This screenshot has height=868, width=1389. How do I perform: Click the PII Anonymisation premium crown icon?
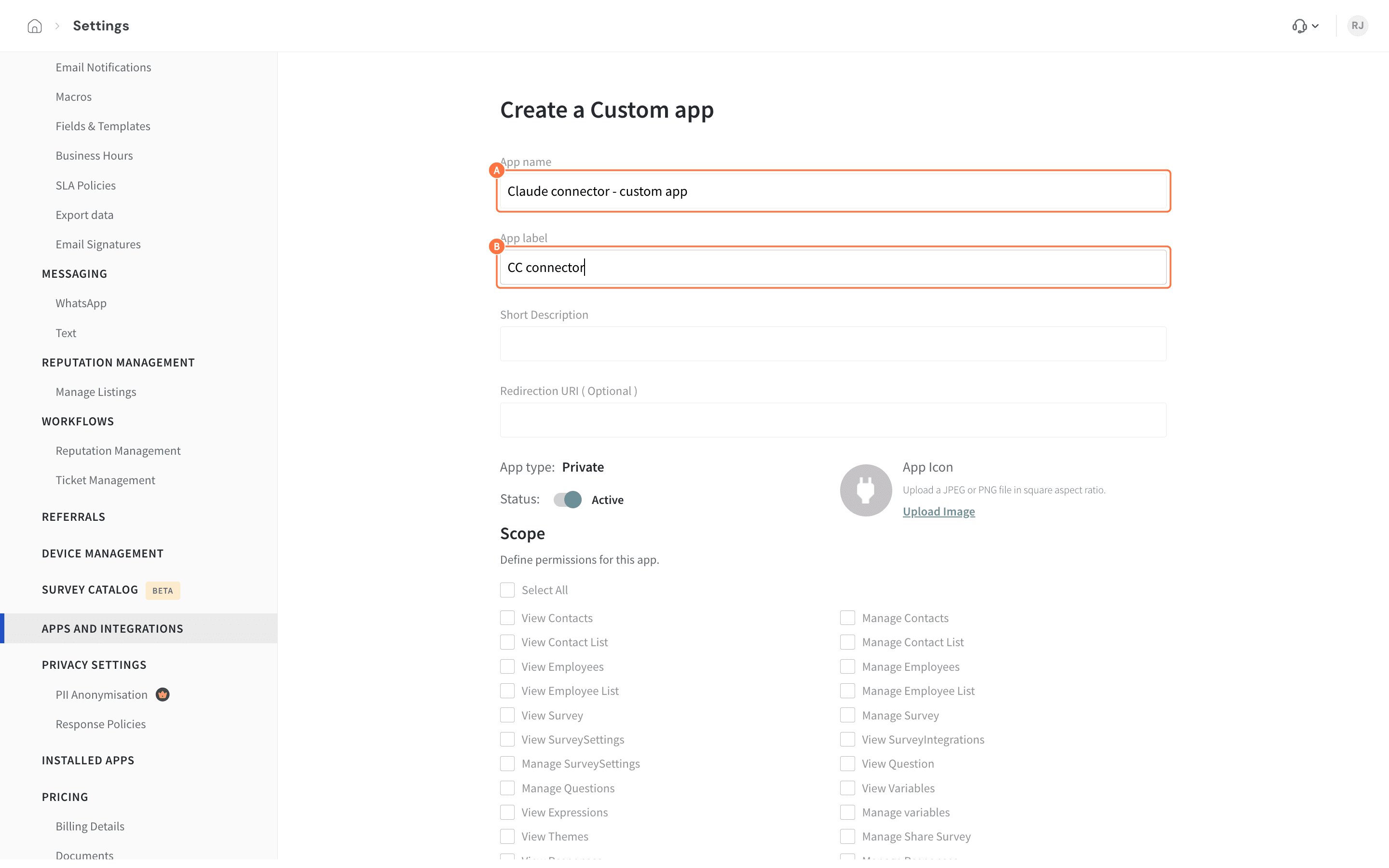pos(163,694)
